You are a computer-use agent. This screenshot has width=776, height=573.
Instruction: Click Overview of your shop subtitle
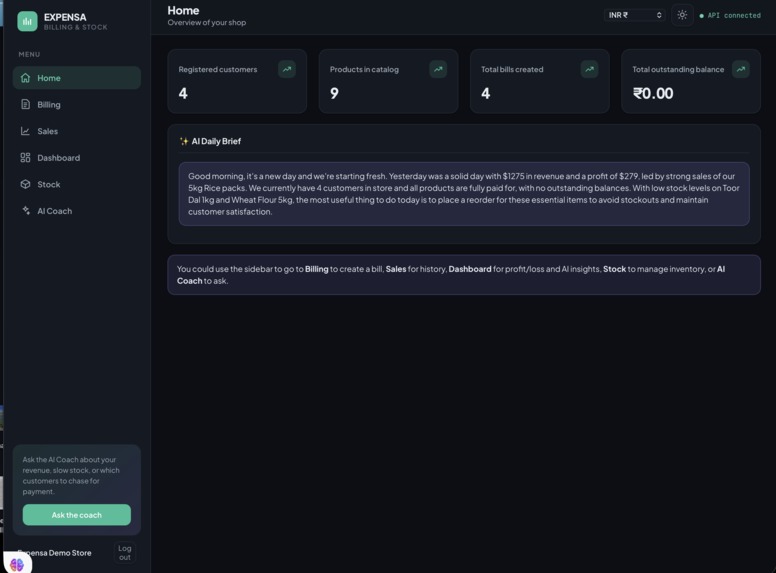(206, 23)
